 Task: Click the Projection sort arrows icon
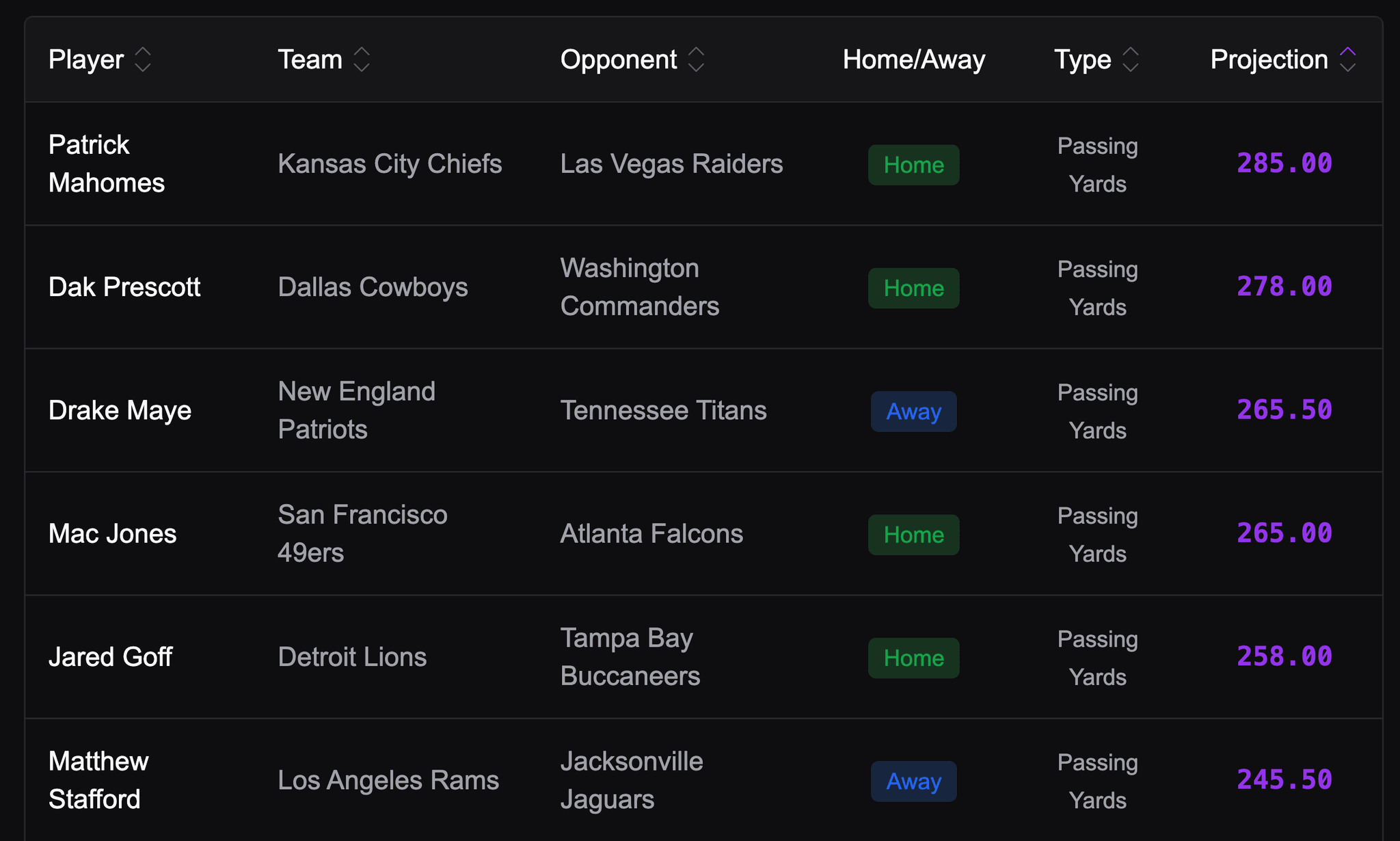coord(1347,59)
